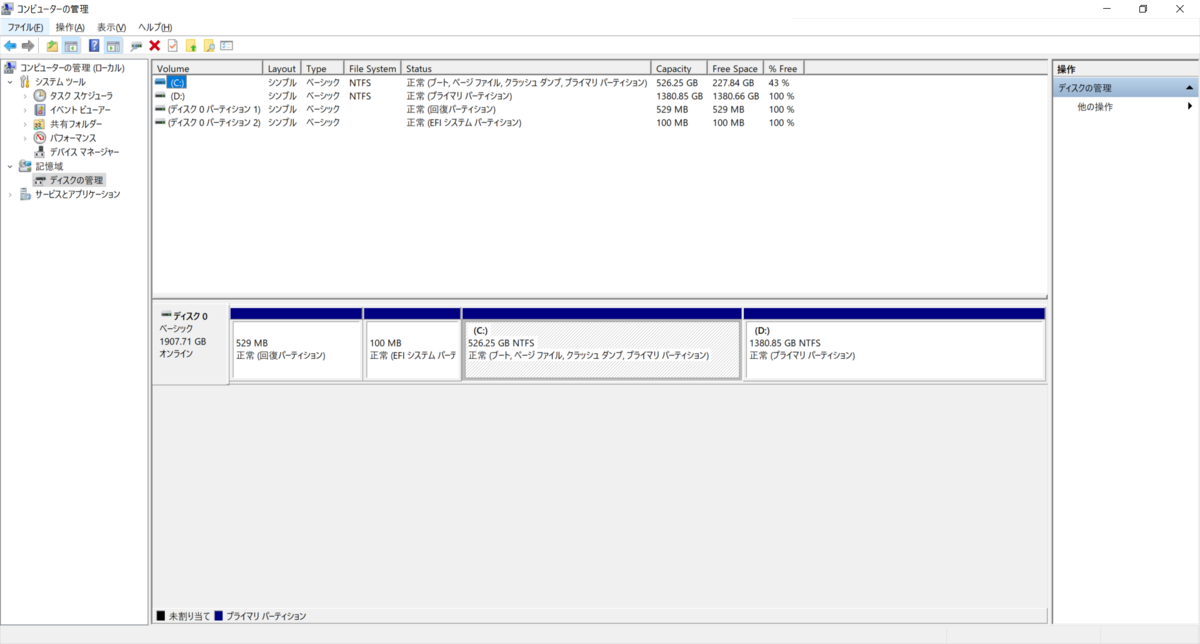This screenshot has width=1200, height=644.
Task: Click the コンピューターの管理 (ローカル) root icon
Action: click(10, 68)
